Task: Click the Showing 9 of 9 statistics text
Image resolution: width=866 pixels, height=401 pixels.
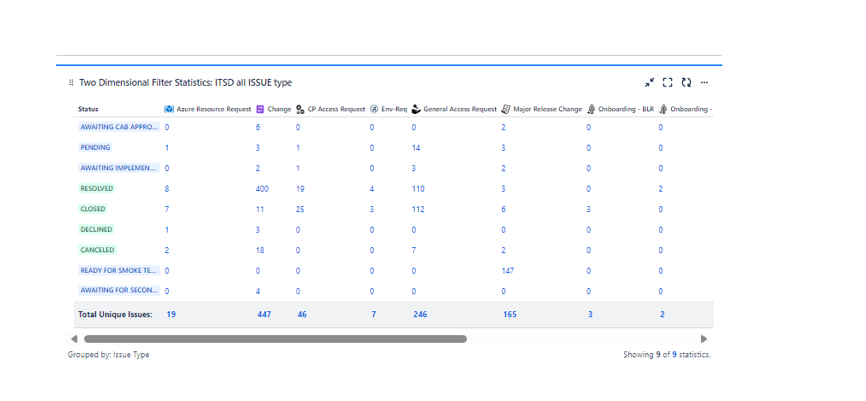Action: pyautogui.click(x=667, y=355)
